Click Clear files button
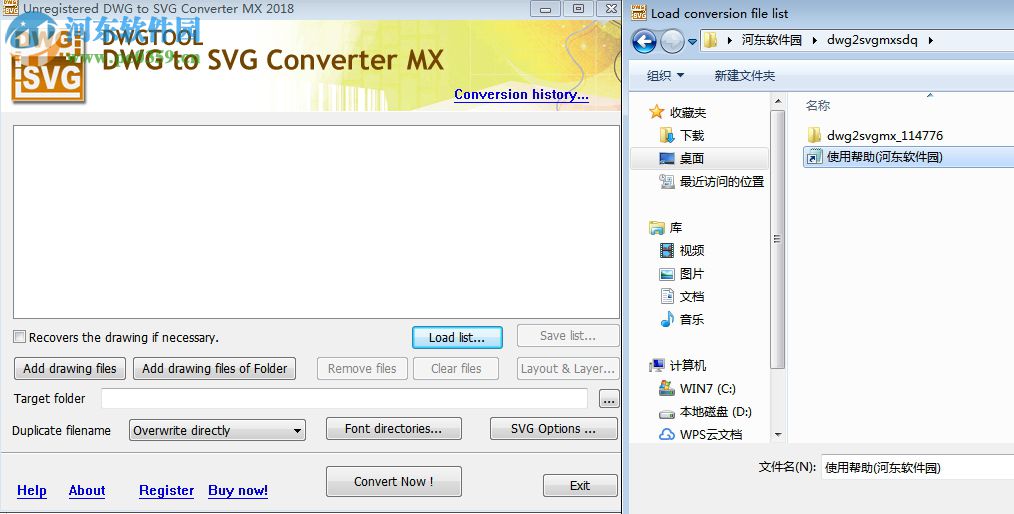The width and height of the screenshot is (1014, 514). [x=456, y=369]
